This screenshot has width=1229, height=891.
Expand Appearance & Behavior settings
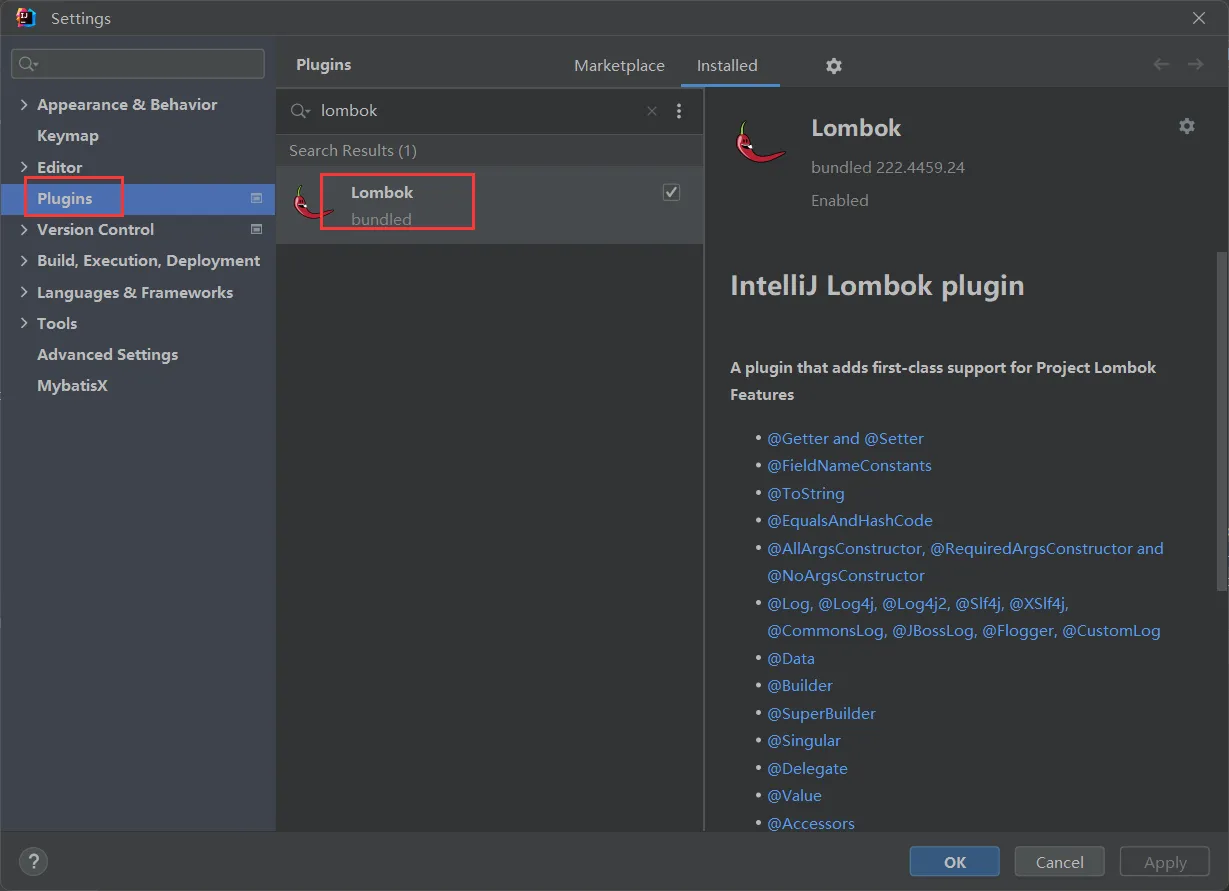tap(24, 105)
